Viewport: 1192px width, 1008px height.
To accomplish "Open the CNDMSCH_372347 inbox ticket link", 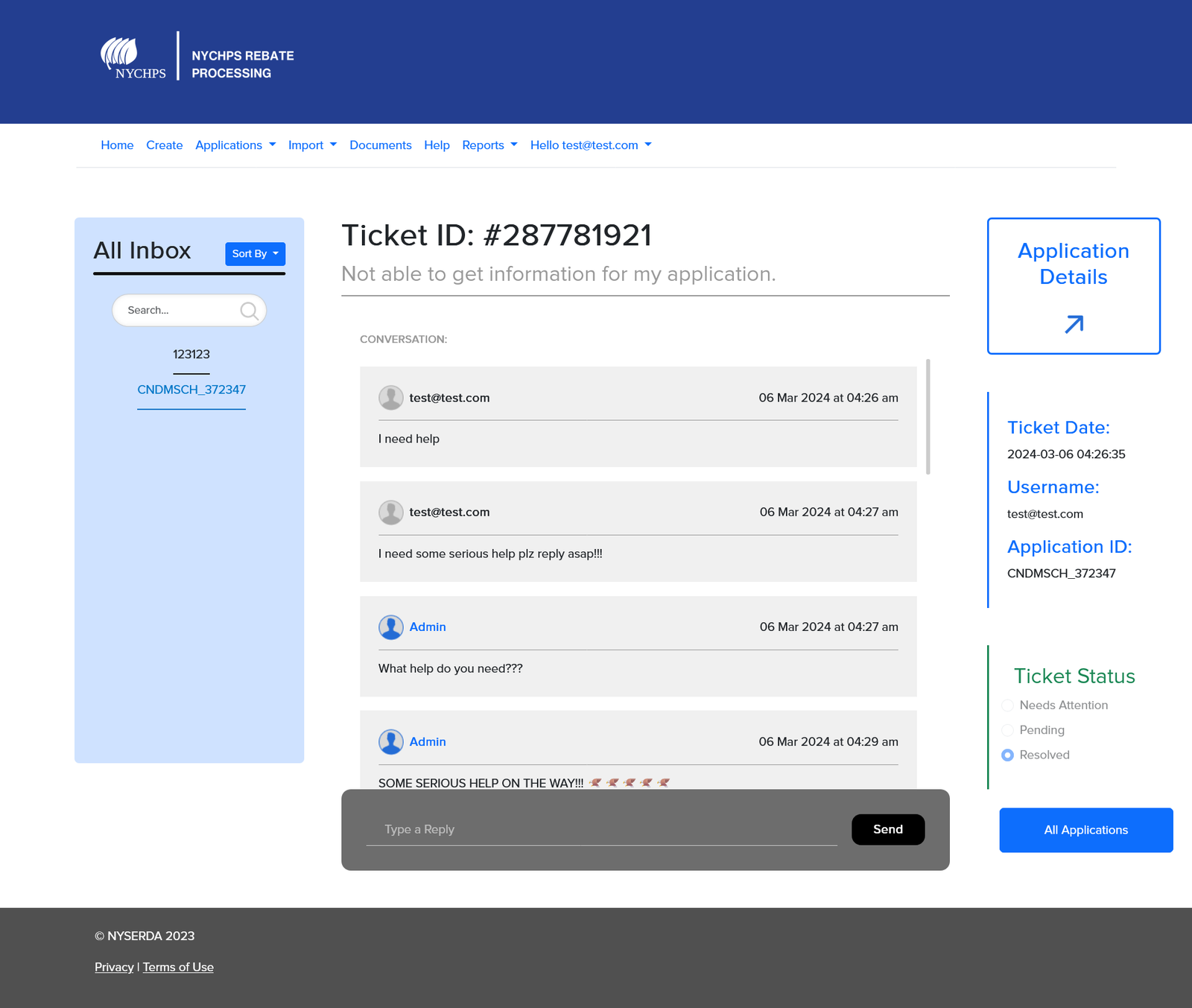I will point(191,390).
